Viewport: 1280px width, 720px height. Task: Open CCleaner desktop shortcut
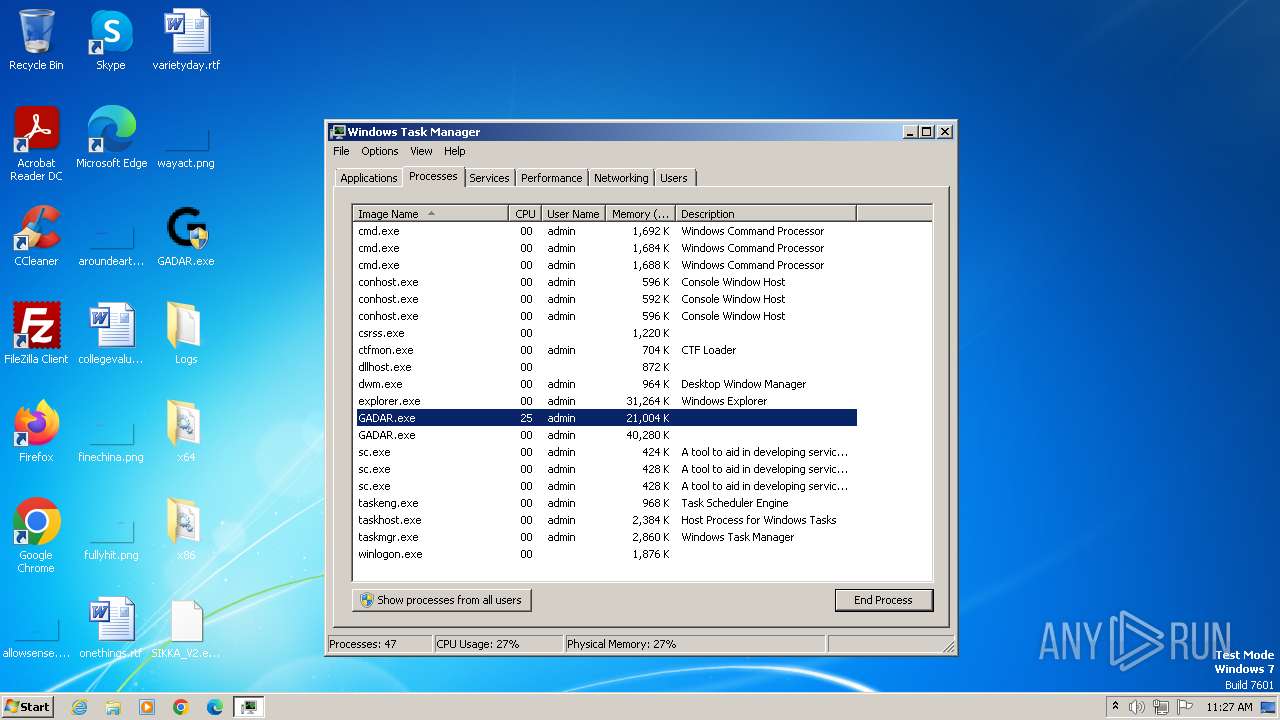36,236
